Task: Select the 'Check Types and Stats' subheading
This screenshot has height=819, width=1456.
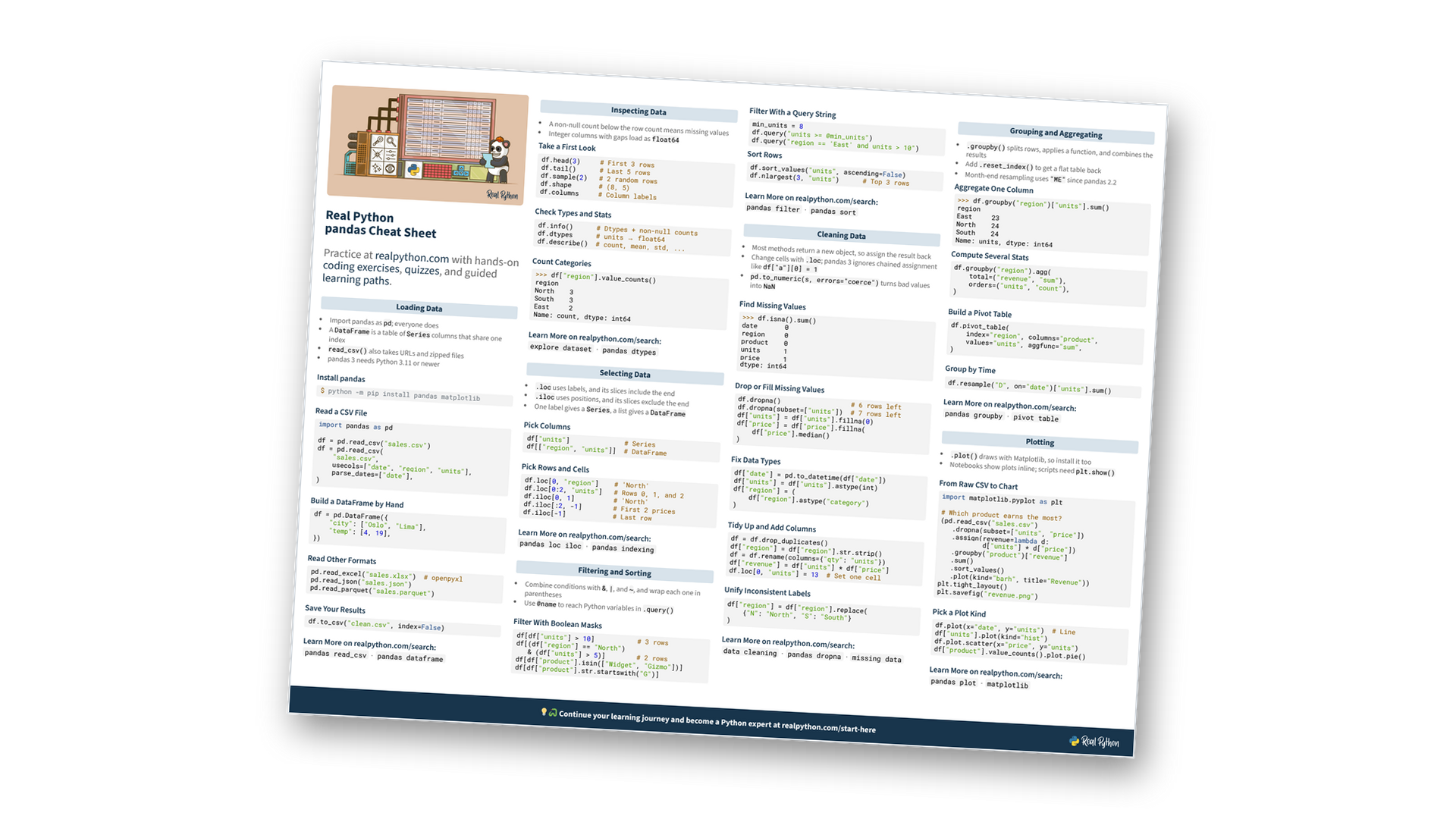Action: [573, 213]
